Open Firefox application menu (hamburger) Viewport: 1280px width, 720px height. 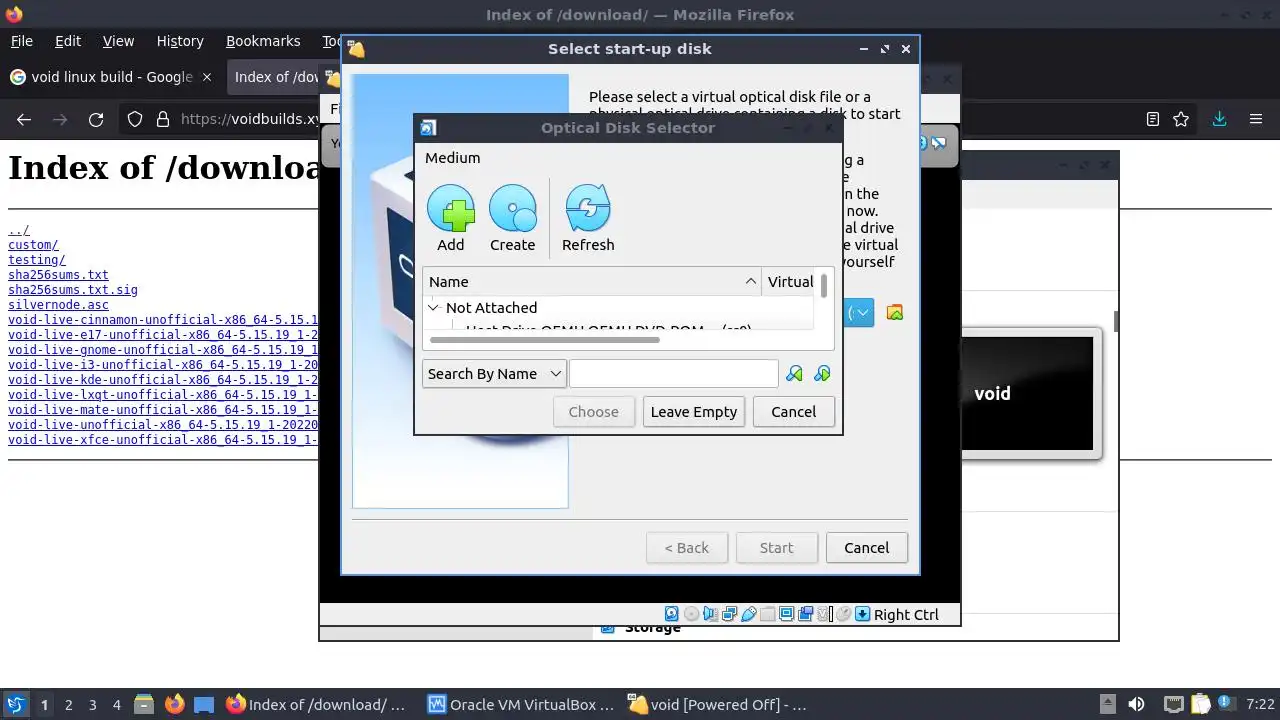coord(1256,119)
